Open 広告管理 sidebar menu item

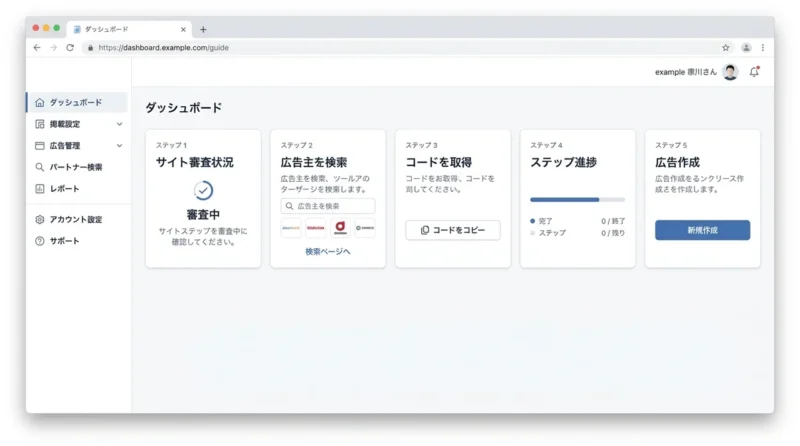click(77, 145)
